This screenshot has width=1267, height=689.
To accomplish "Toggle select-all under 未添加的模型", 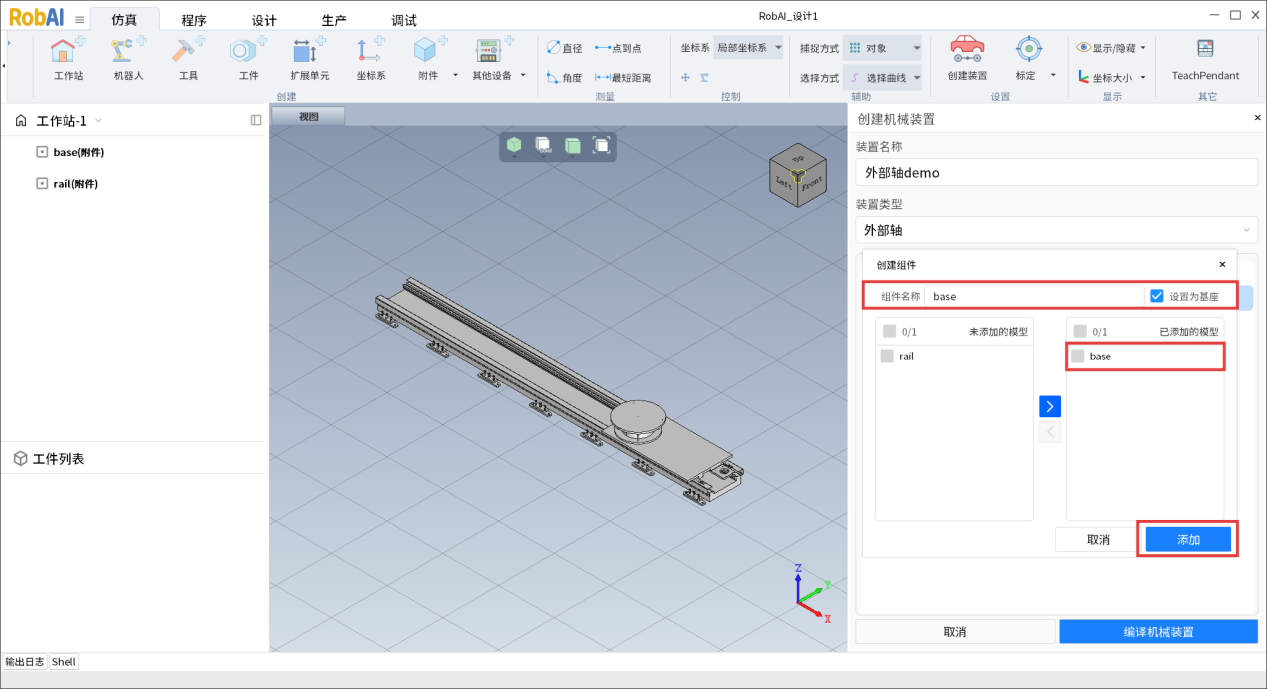I will tap(889, 331).
